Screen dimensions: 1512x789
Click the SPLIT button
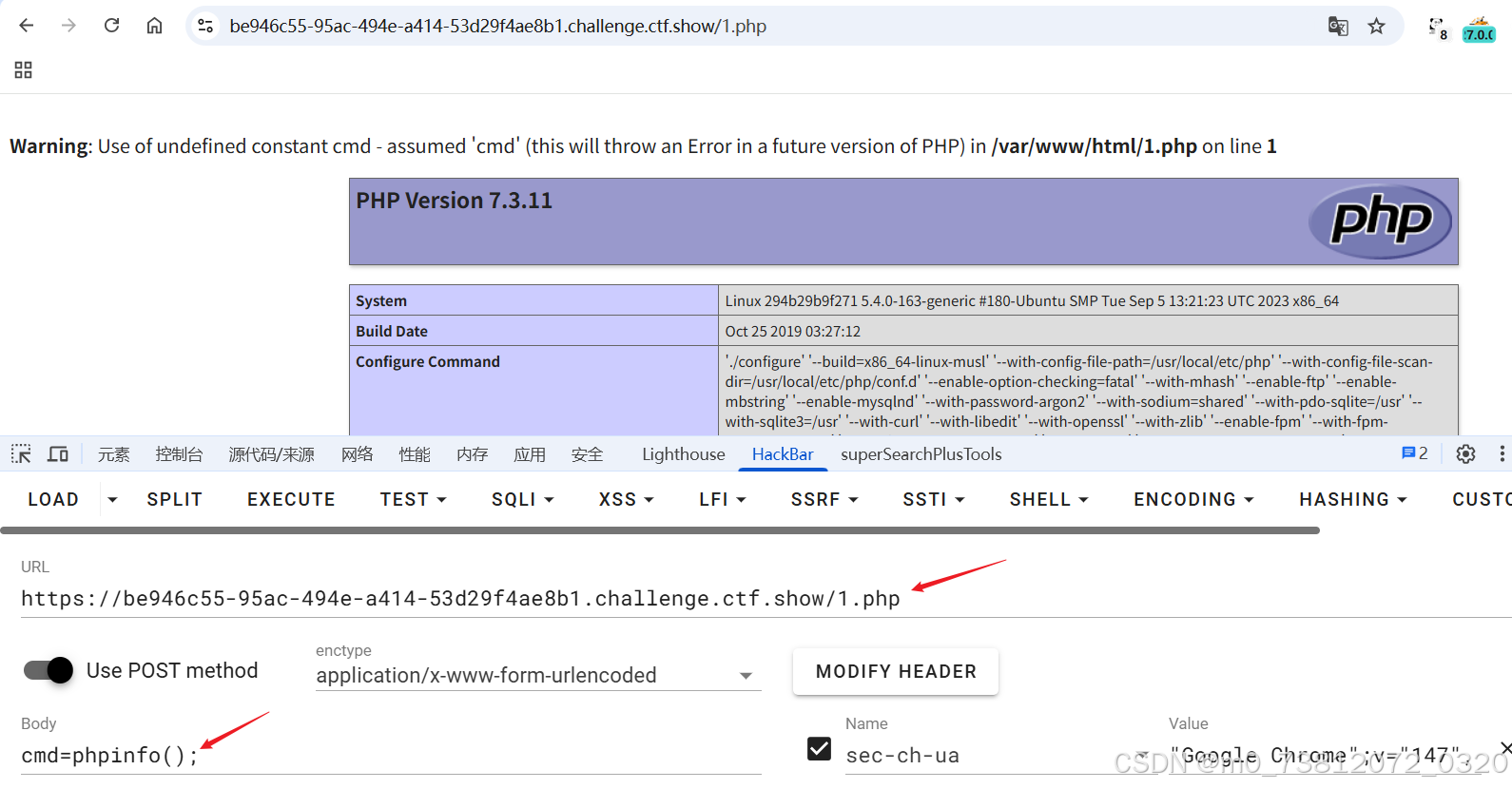point(175,499)
